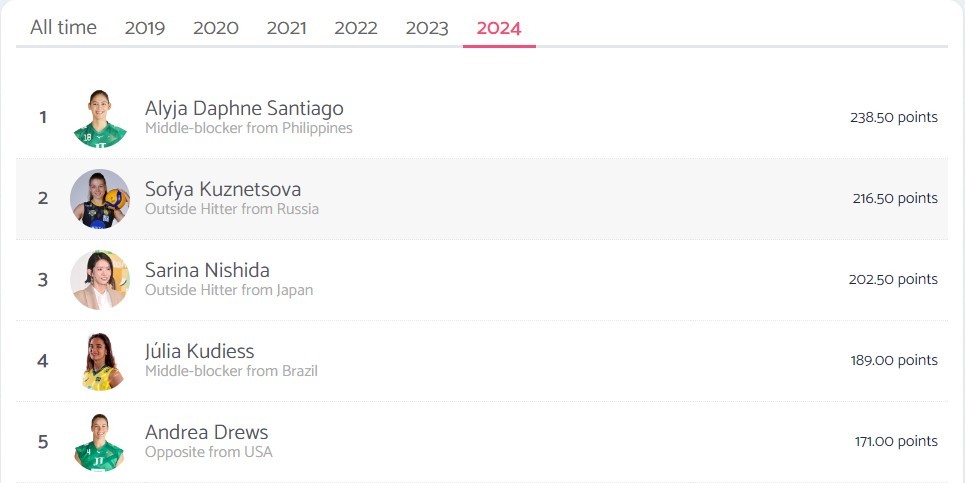Click the 171.00 points entry
The height and width of the screenshot is (483, 965).
tap(896, 441)
